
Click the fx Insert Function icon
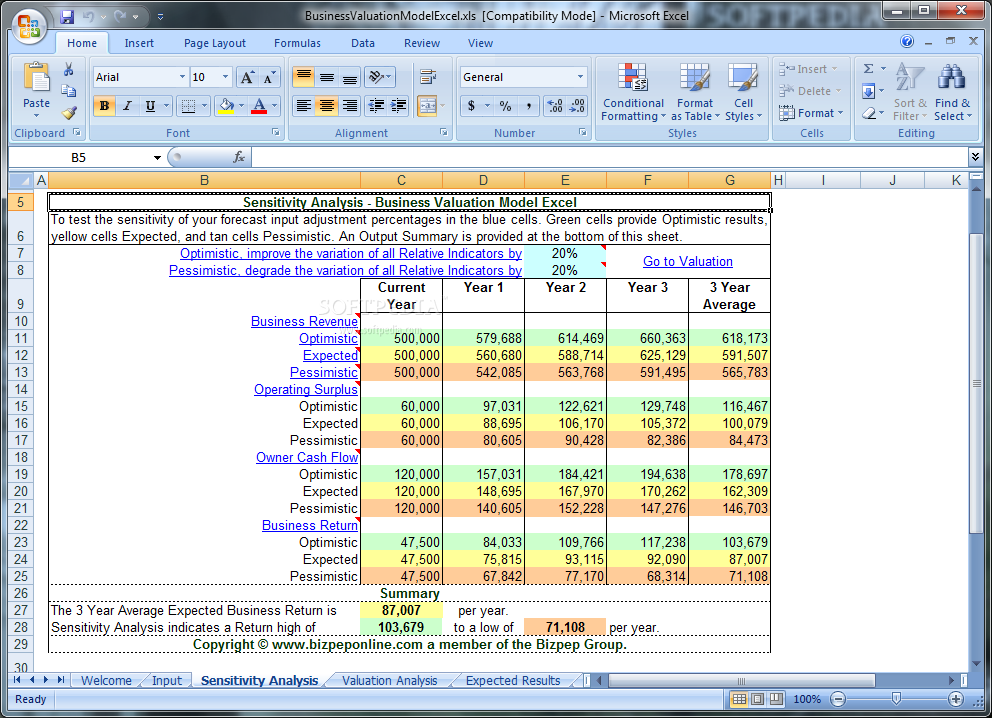[x=239, y=157]
